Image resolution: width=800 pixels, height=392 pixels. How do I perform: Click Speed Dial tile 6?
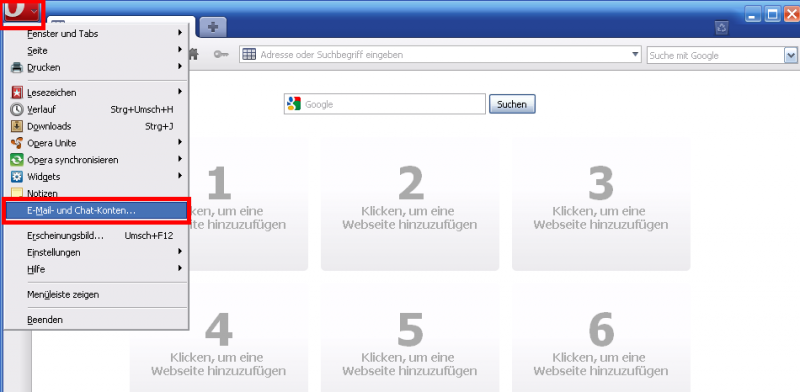pos(601,338)
